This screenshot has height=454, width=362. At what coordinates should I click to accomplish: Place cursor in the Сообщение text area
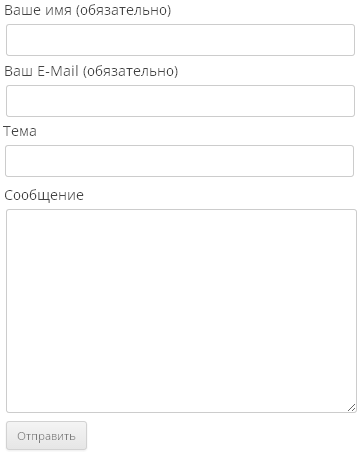pos(181,311)
